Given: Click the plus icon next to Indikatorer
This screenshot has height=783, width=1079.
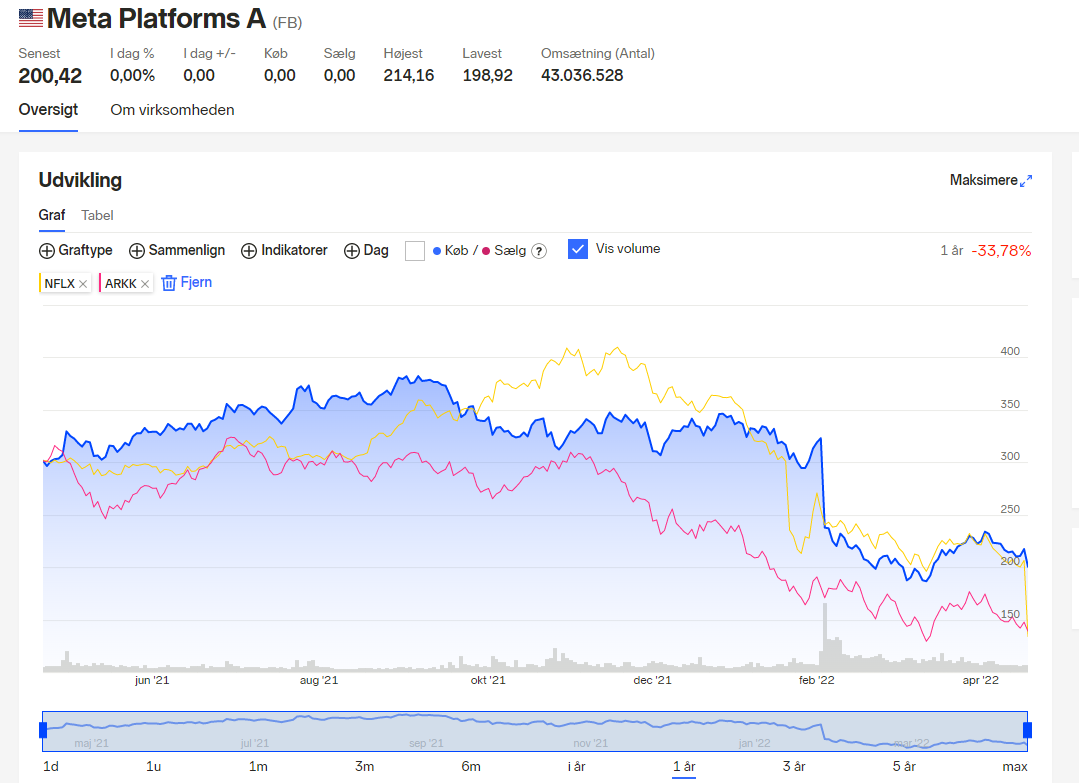Looking at the screenshot, I should (248, 251).
